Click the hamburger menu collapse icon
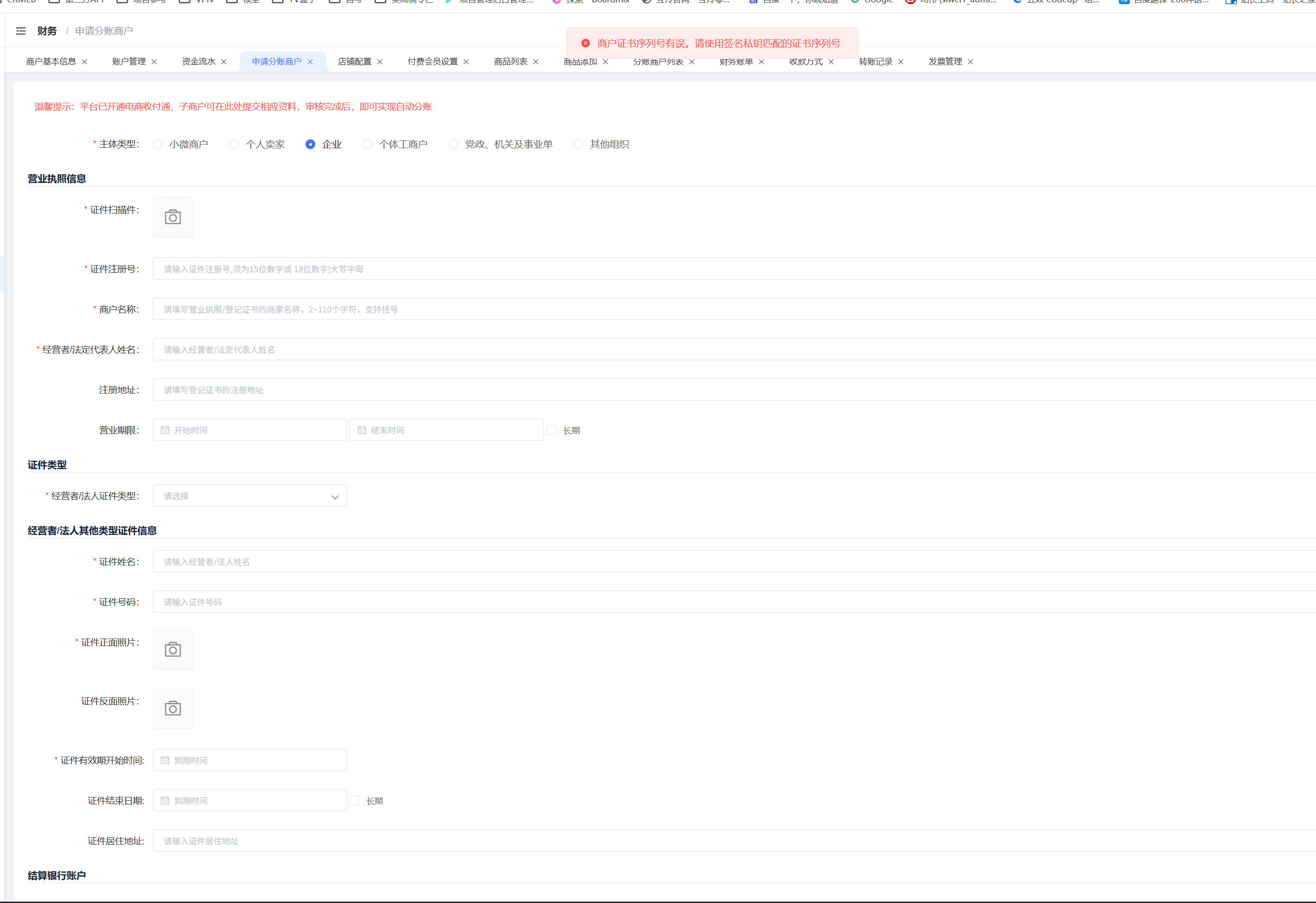1316x903 pixels. pyautogui.click(x=21, y=31)
